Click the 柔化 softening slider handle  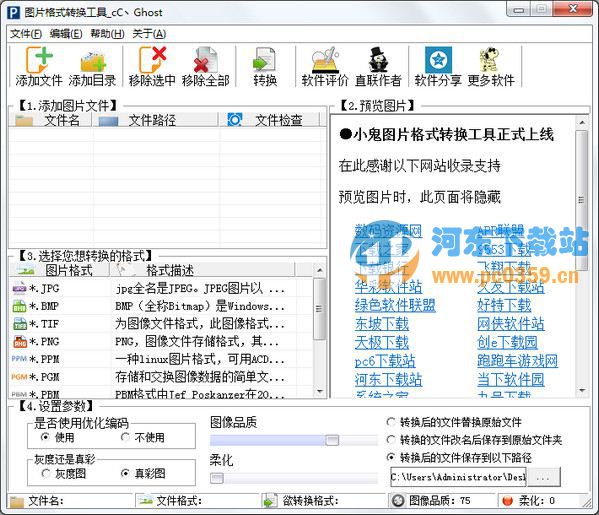(217, 478)
